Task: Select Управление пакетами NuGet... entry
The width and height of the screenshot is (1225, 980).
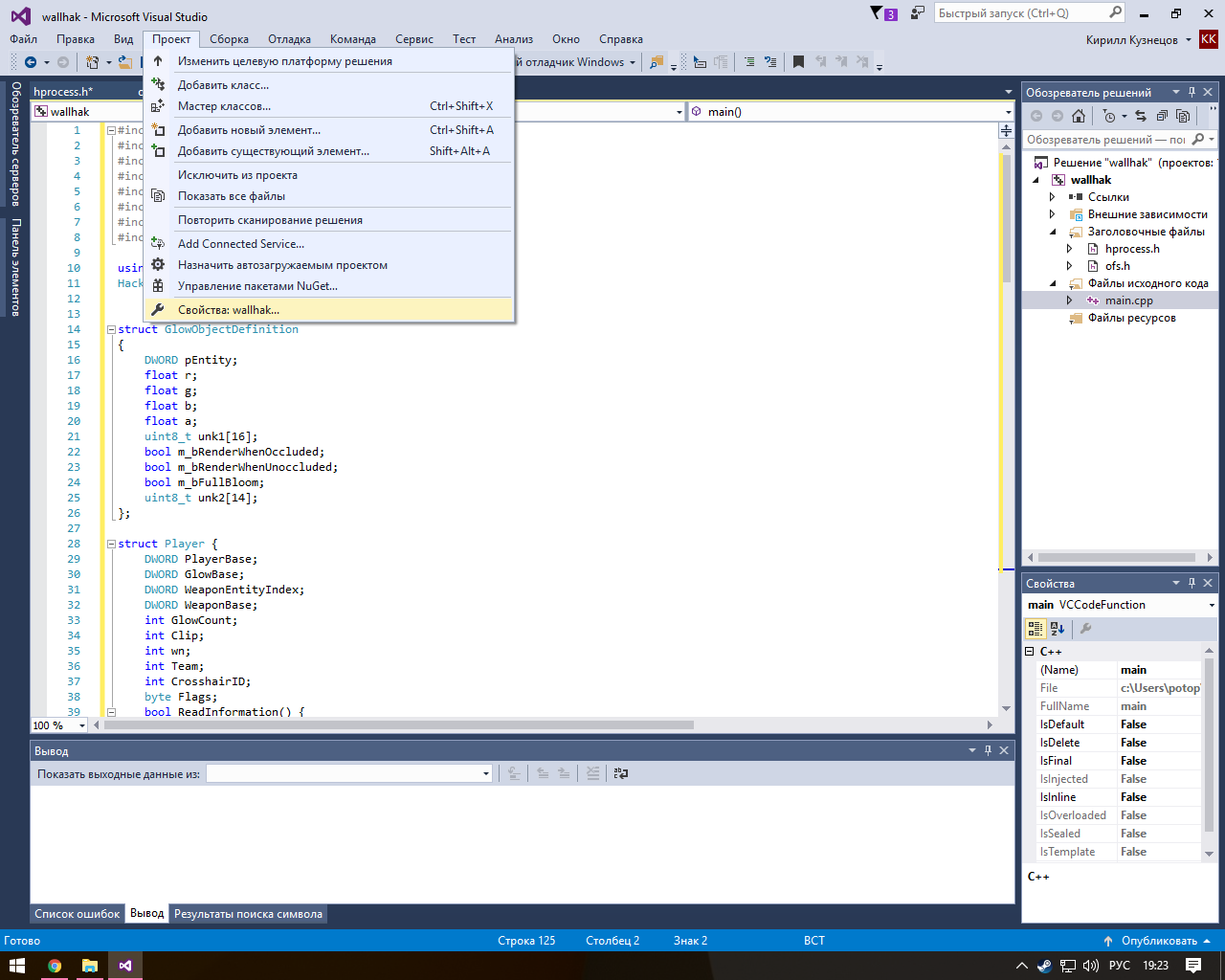Action: (328, 286)
